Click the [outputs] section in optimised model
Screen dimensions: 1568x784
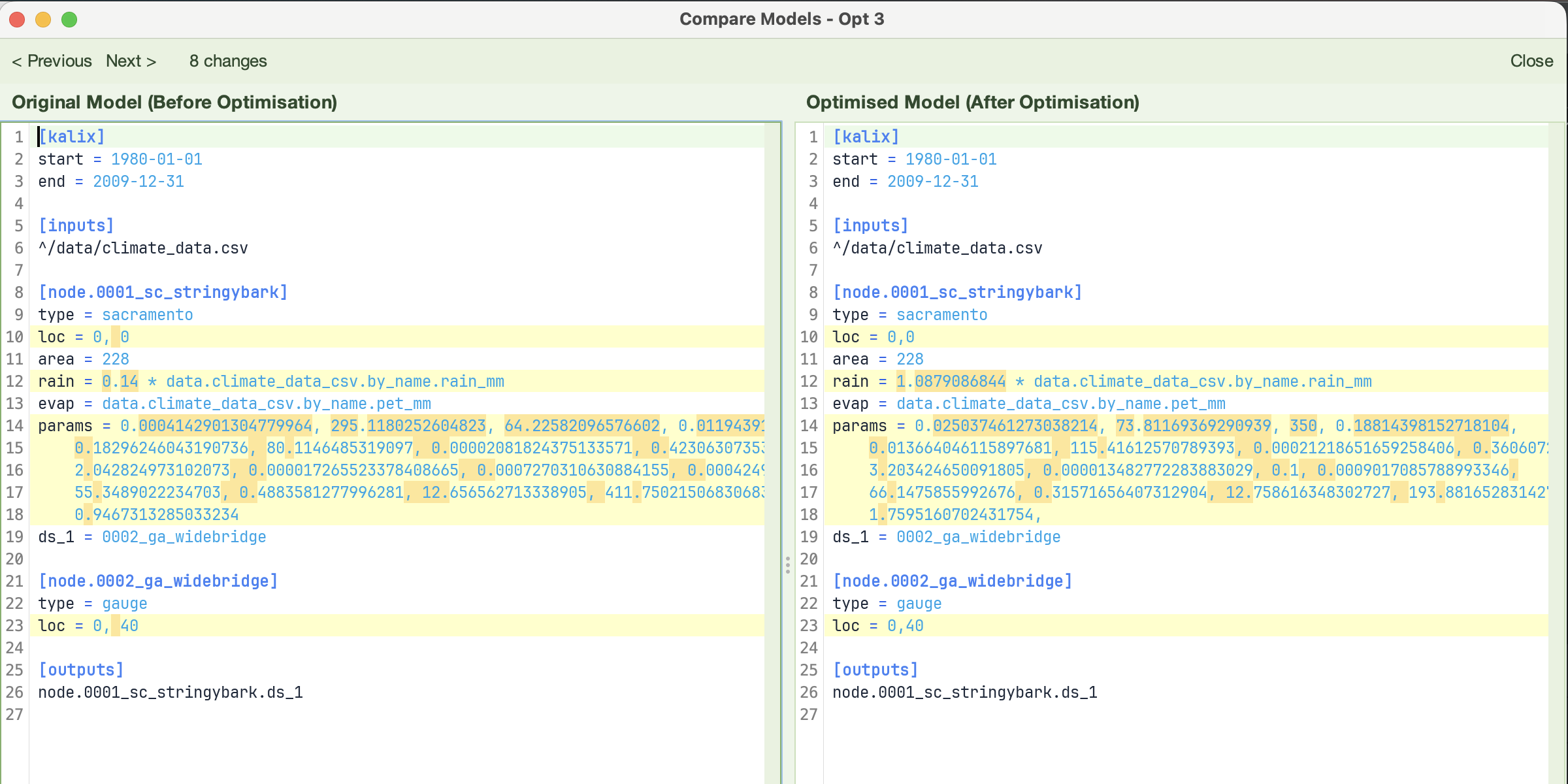pos(875,670)
